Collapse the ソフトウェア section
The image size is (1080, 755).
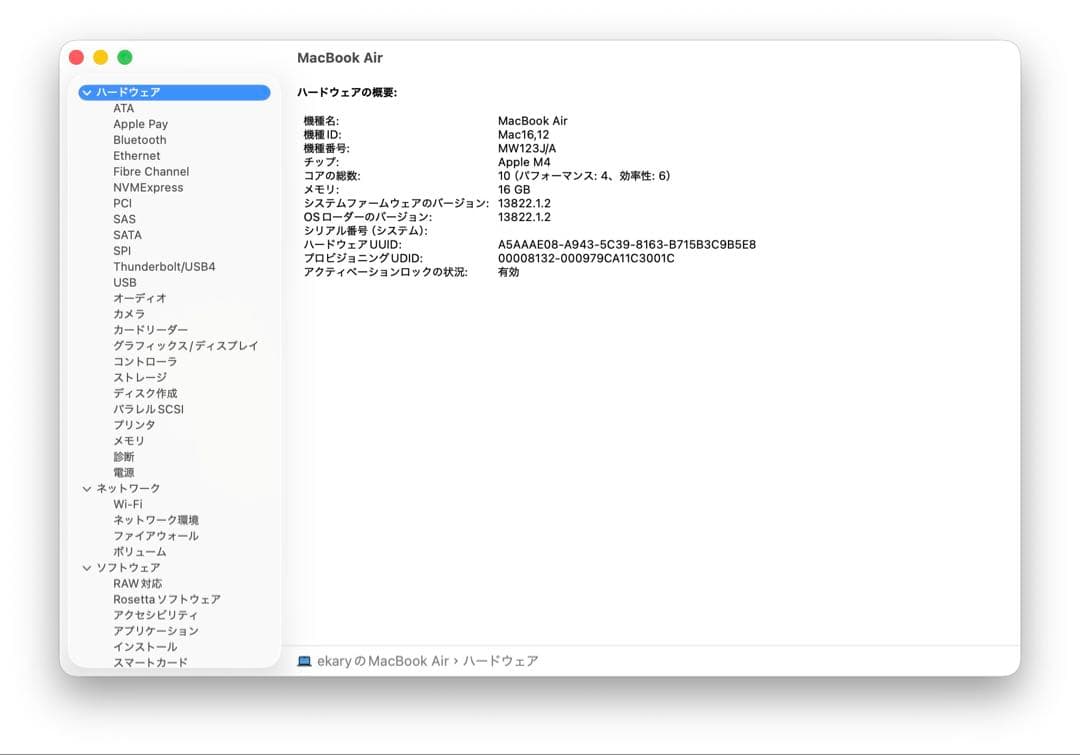(x=86, y=567)
